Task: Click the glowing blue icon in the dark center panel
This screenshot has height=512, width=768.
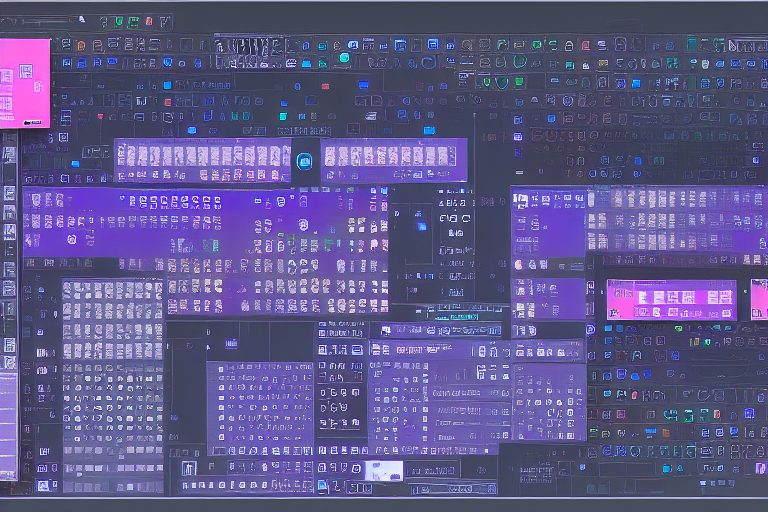Action: 421,226
